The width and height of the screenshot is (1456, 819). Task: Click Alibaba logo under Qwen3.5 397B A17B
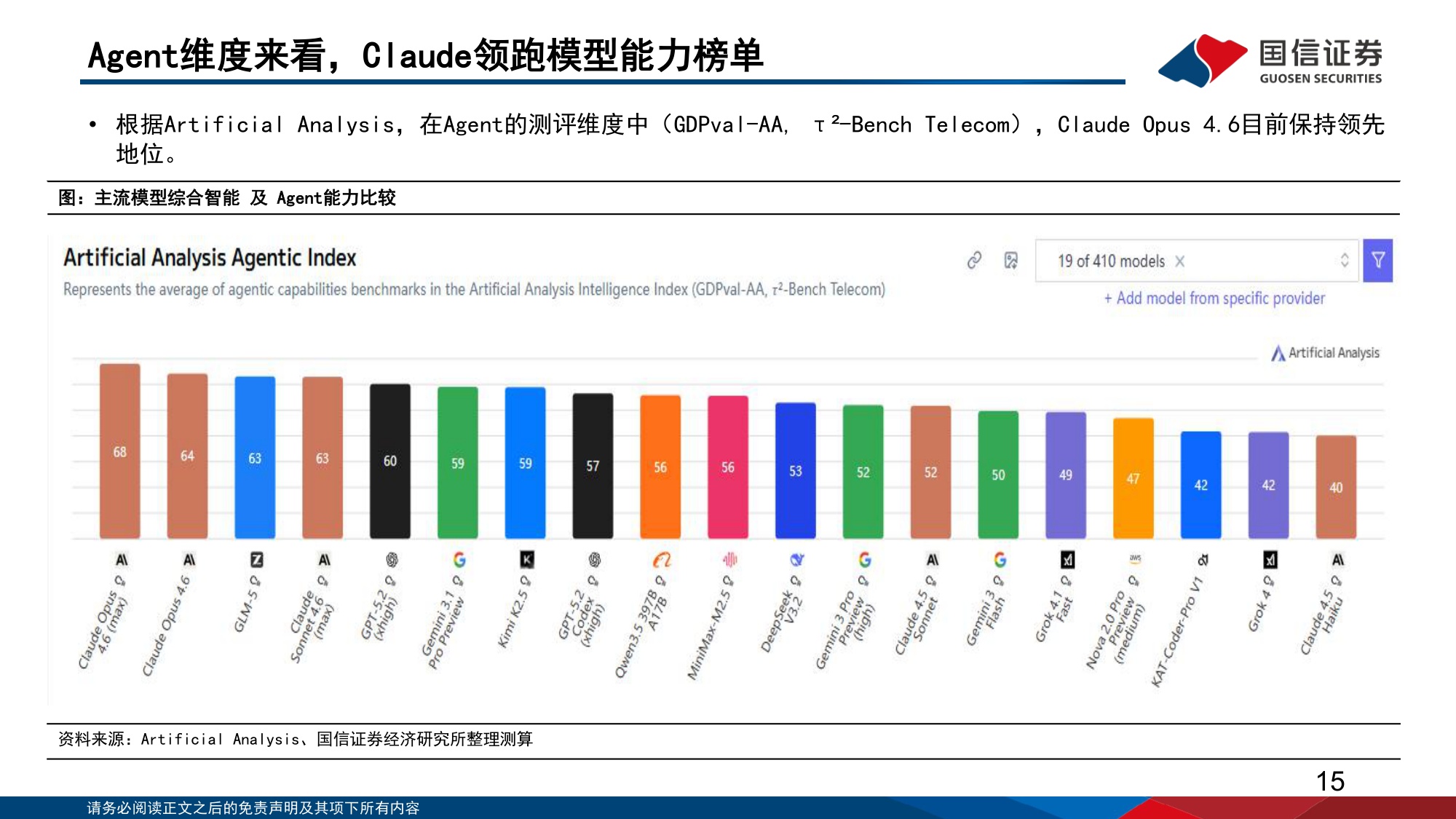[x=662, y=560]
